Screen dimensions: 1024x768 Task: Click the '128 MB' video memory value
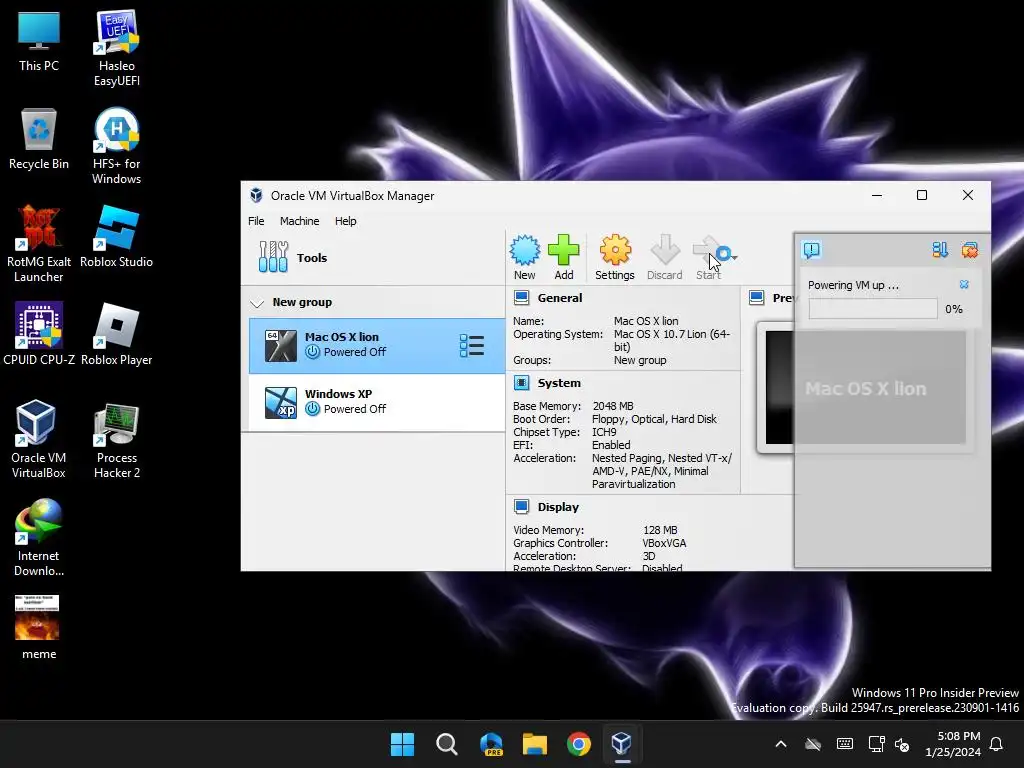660,530
